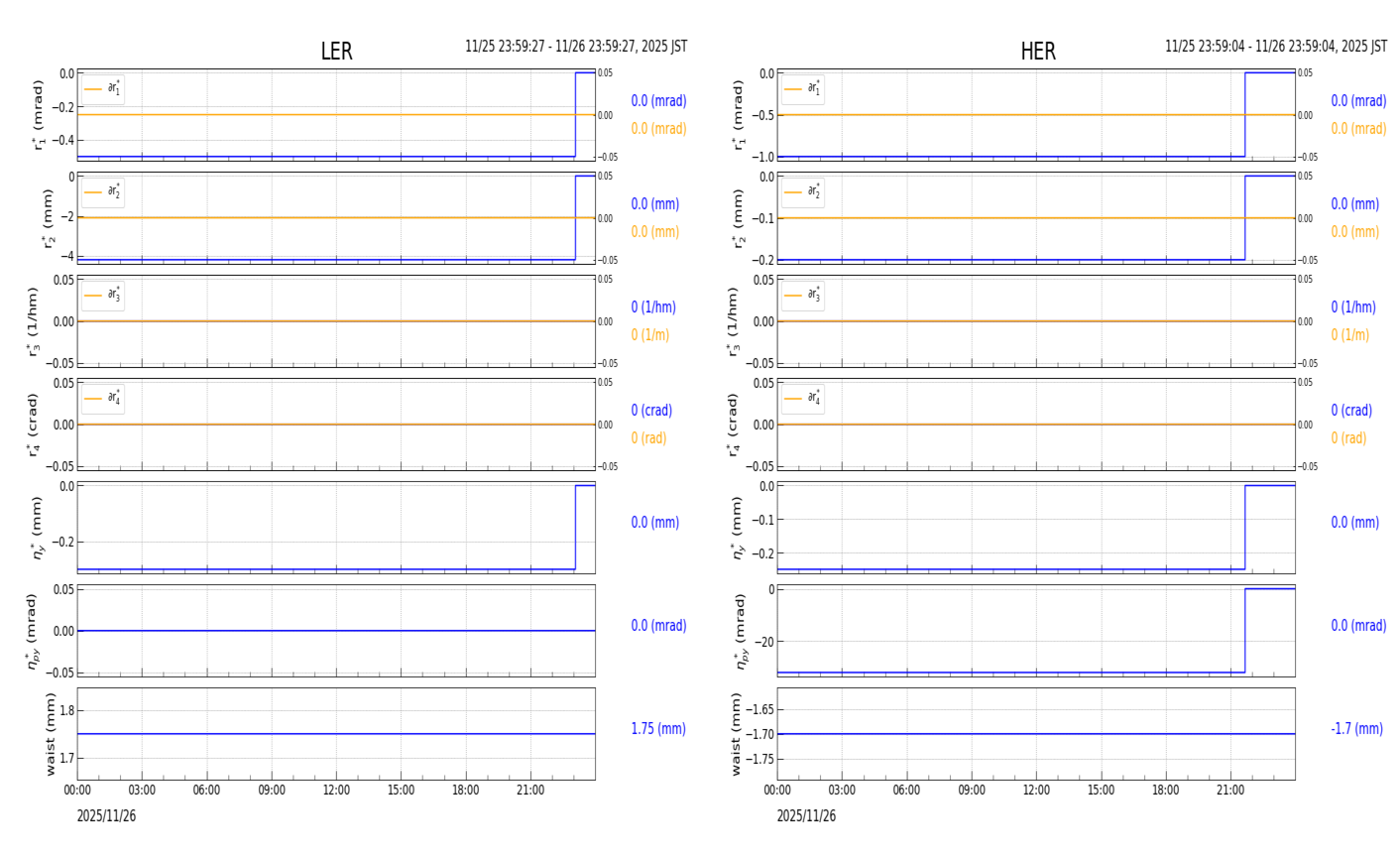
Task: Select "0.0 (mrad)" beside the LER ηpy* plot
Action: 658,626
